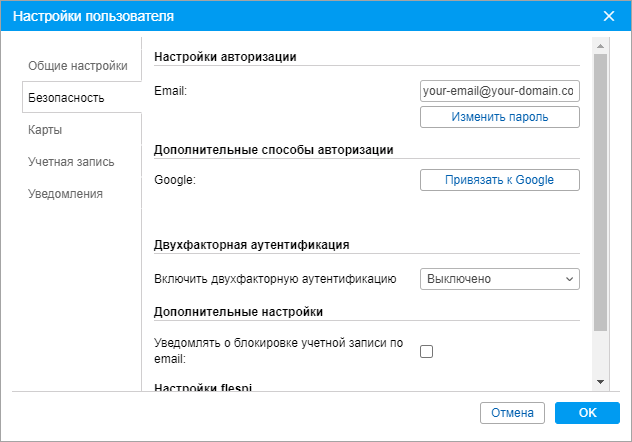Click the scrollbar up arrow
The width and height of the screenshot is (632, 442).
[x=600, y=46]
